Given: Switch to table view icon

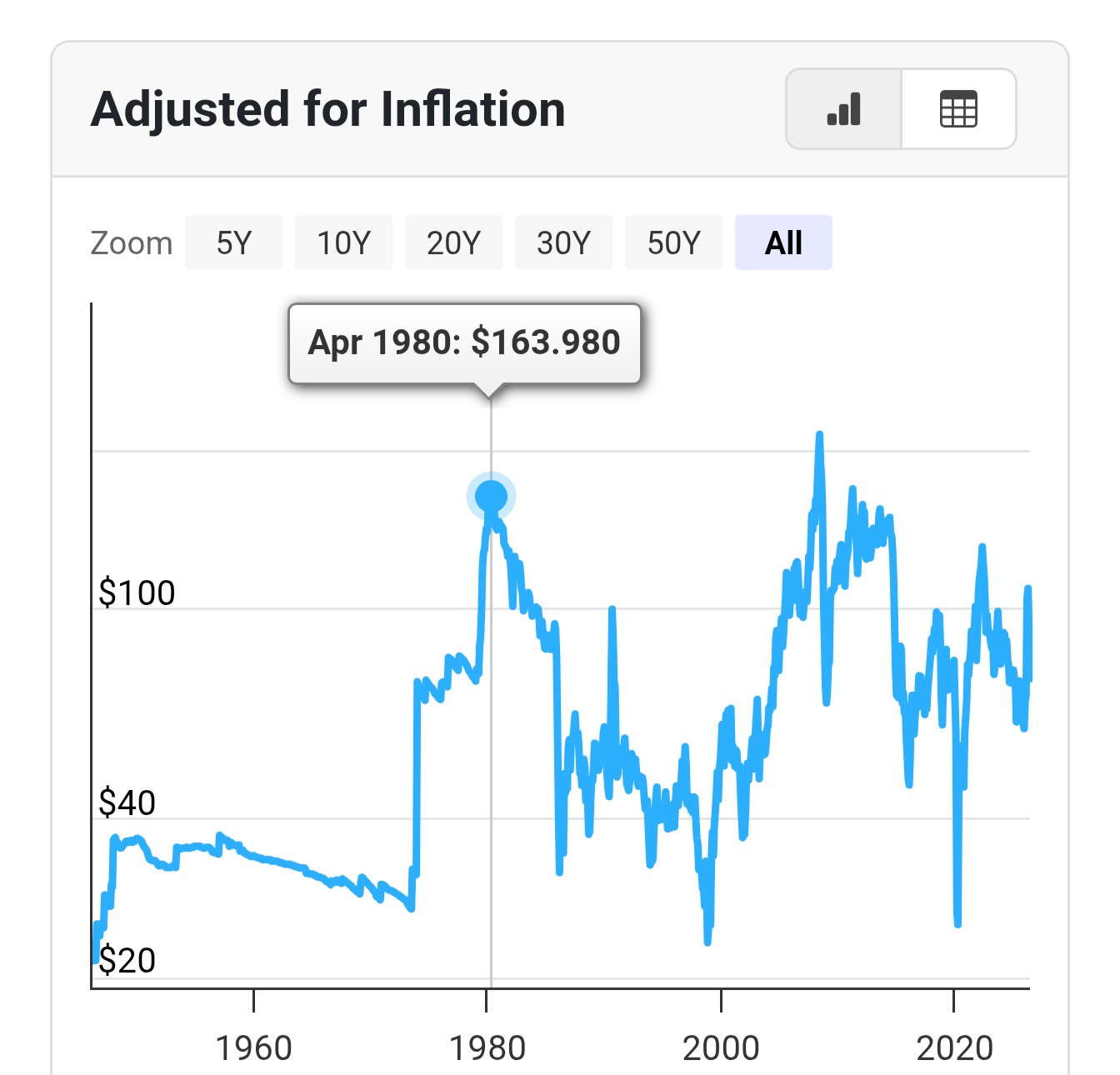Looking at the screenshot, I should 958,109.
